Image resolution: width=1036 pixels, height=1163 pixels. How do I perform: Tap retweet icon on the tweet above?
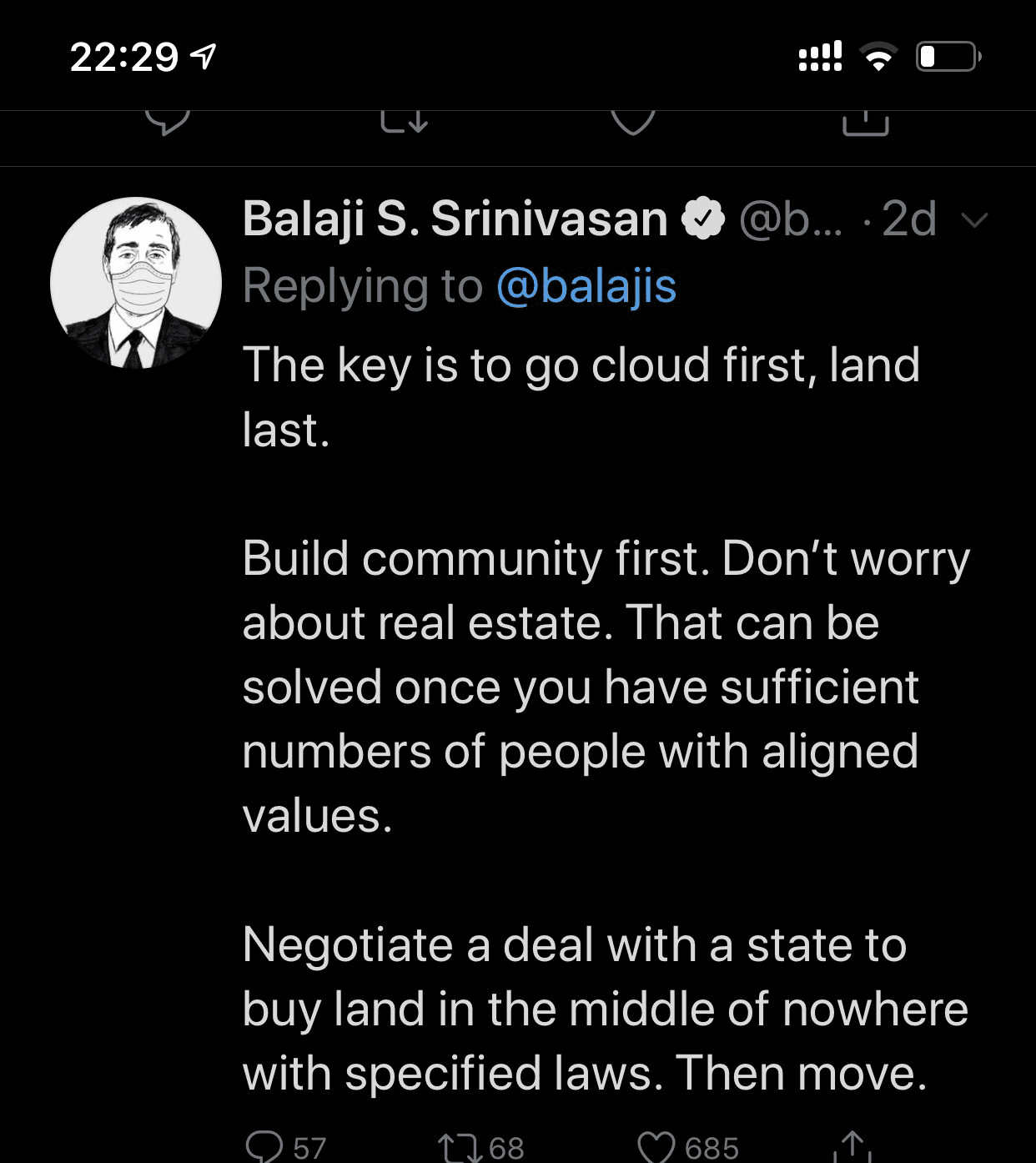click(405, 122)
